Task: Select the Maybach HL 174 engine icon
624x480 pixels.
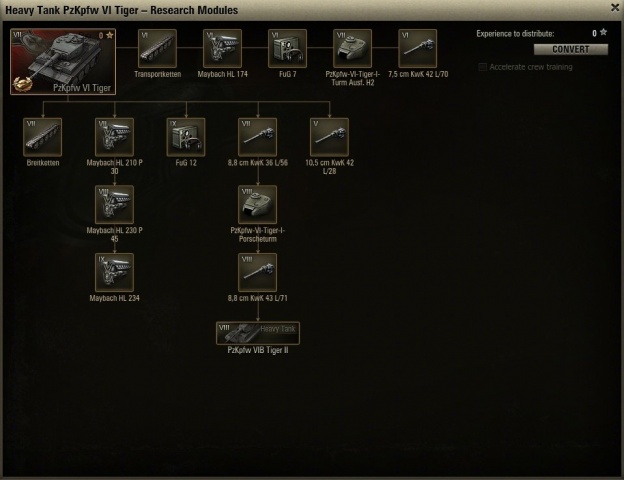Action: pyautogui.click(x=222, y=48)
